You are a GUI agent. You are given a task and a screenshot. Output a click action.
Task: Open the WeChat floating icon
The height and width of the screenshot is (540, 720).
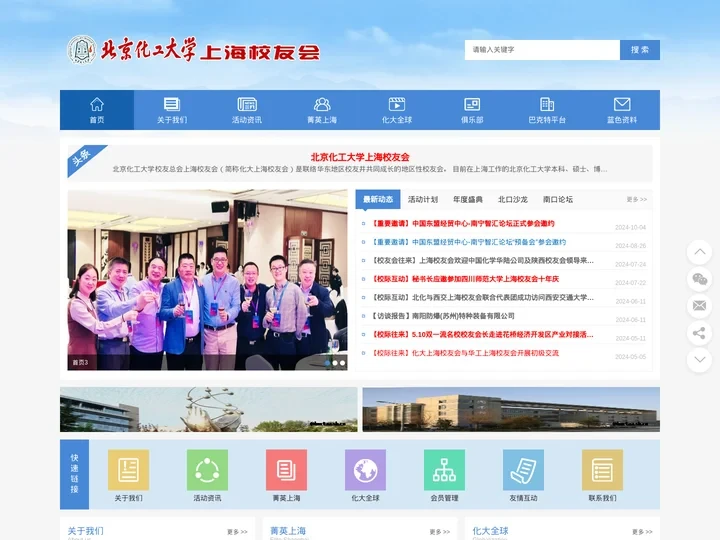(x=699, y=279)
